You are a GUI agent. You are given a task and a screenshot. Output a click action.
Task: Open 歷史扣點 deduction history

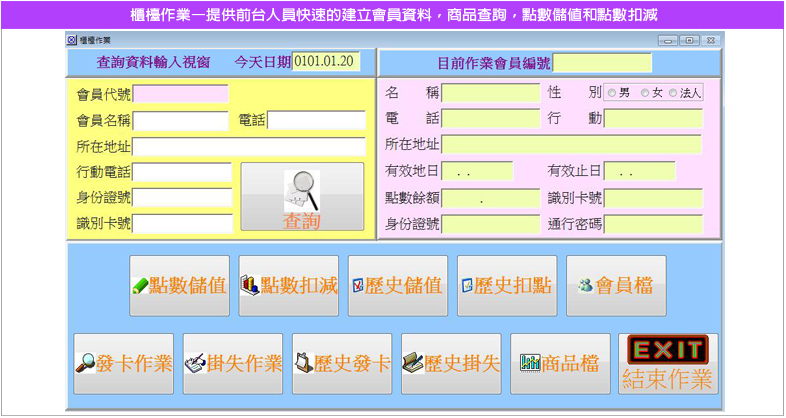click(x=507, y=286)
